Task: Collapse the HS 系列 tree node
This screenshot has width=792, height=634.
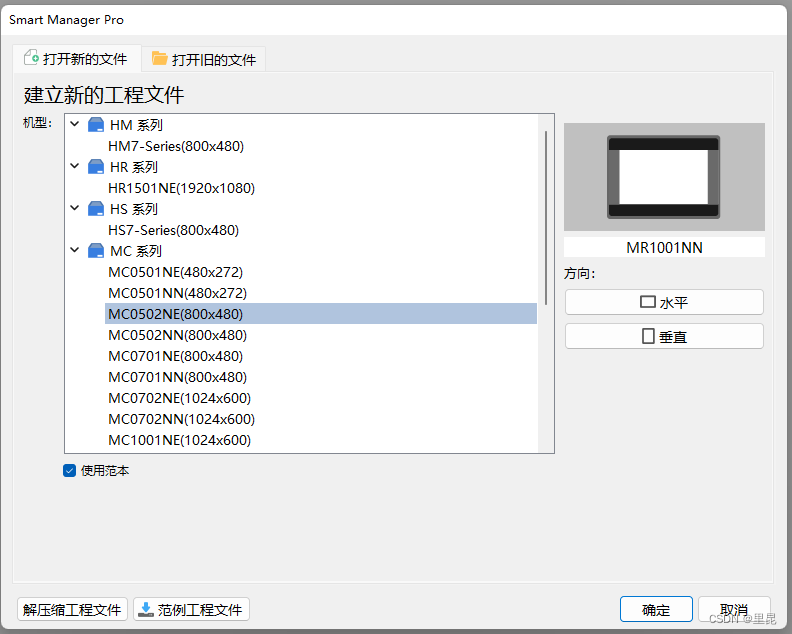Action: tap(75, 208)
